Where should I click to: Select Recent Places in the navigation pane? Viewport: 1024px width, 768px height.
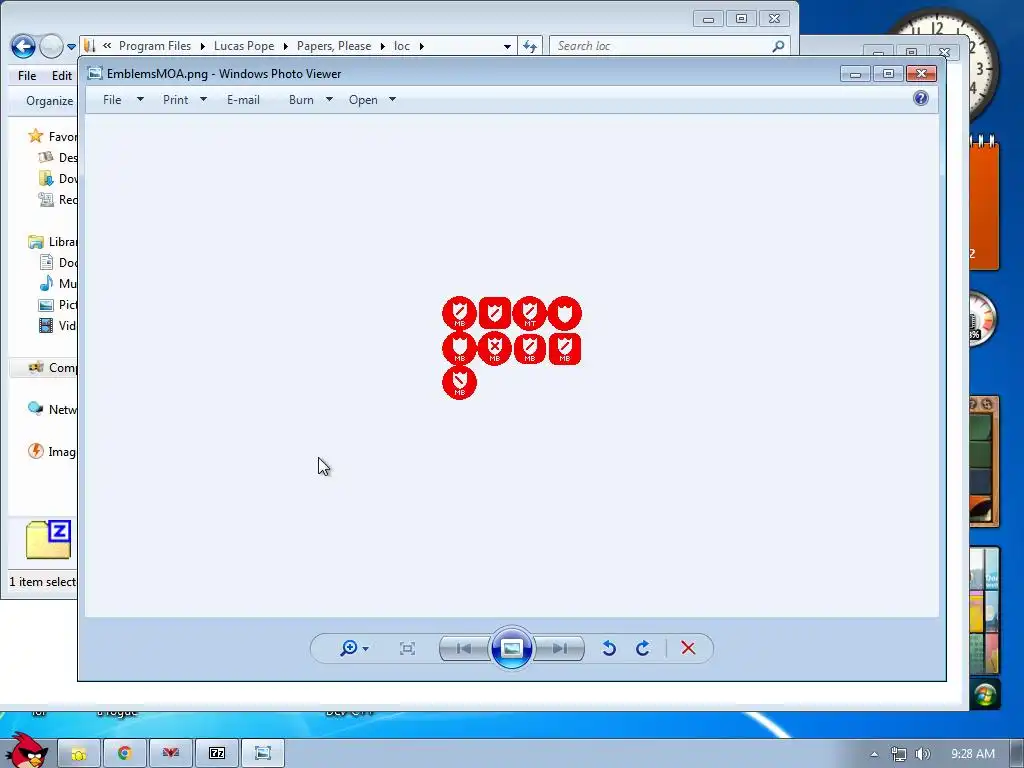(x=57, y=199)
